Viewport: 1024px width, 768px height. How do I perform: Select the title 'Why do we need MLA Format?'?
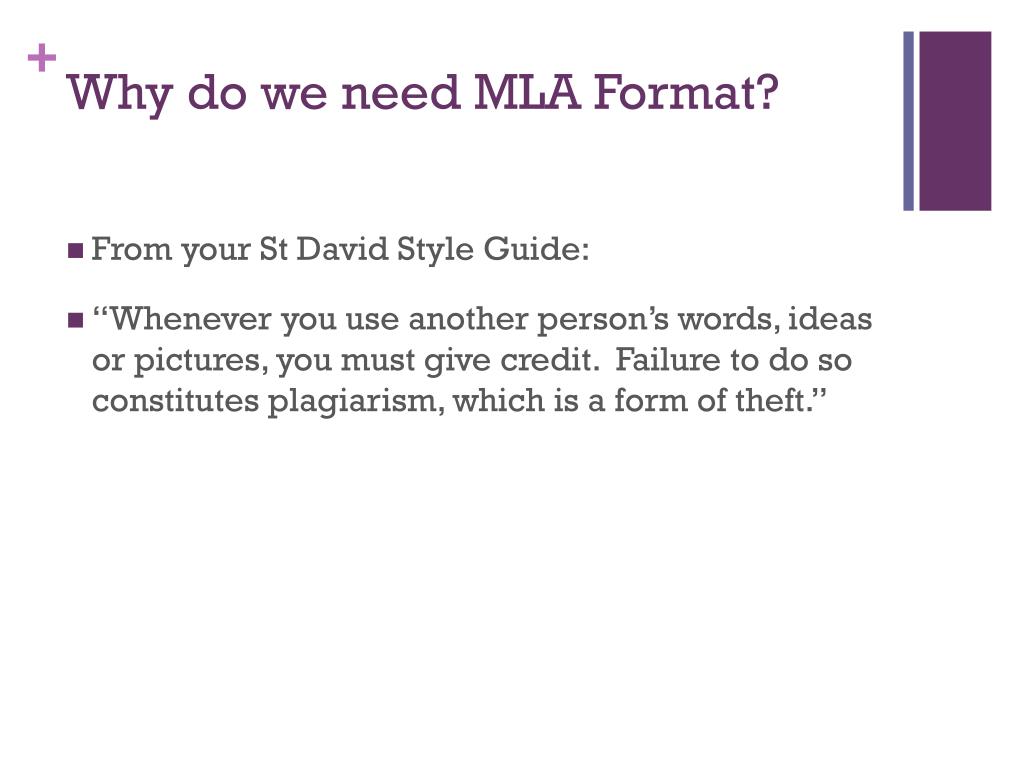[423, 93]
